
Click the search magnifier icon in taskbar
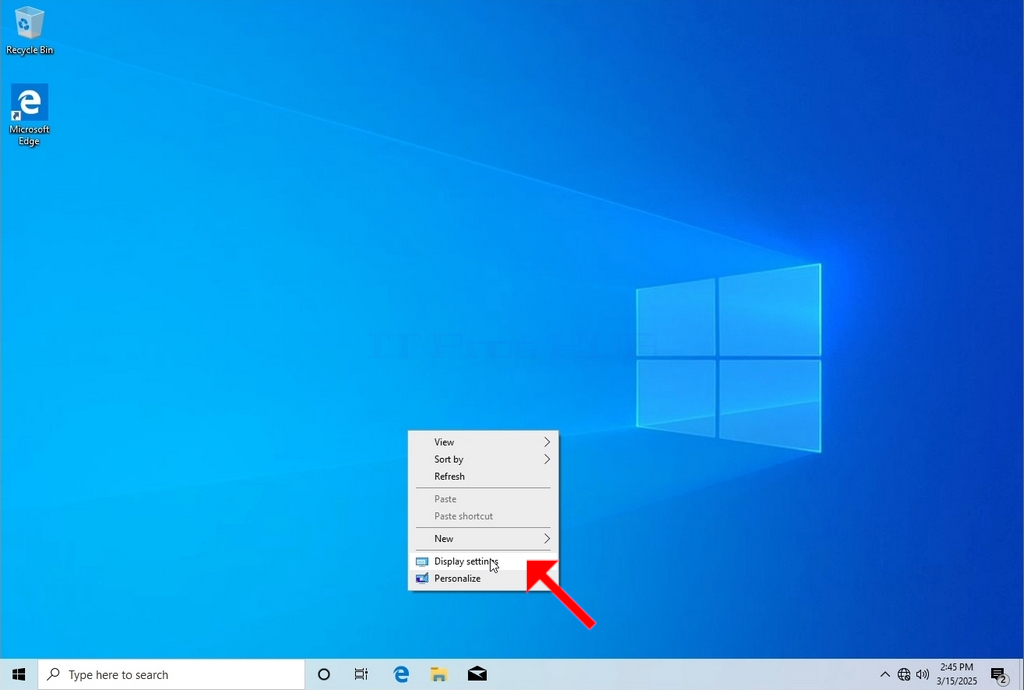coord(54,674)
